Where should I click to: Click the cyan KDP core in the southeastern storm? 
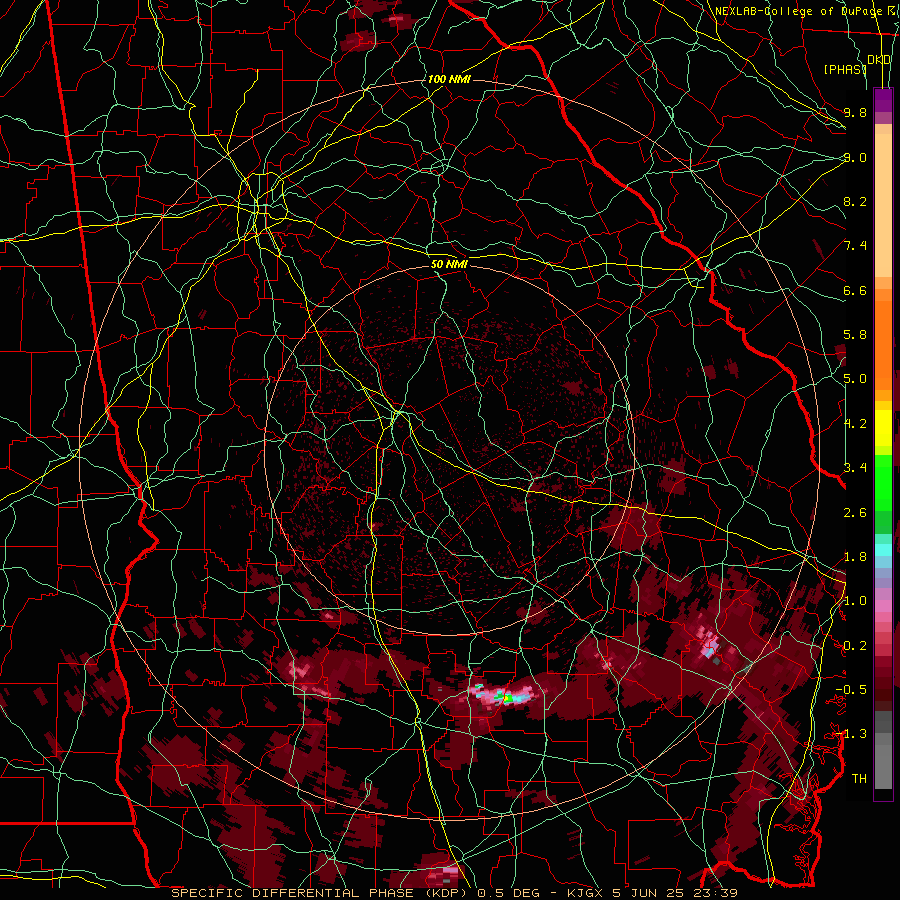click(x=709, y=653)
